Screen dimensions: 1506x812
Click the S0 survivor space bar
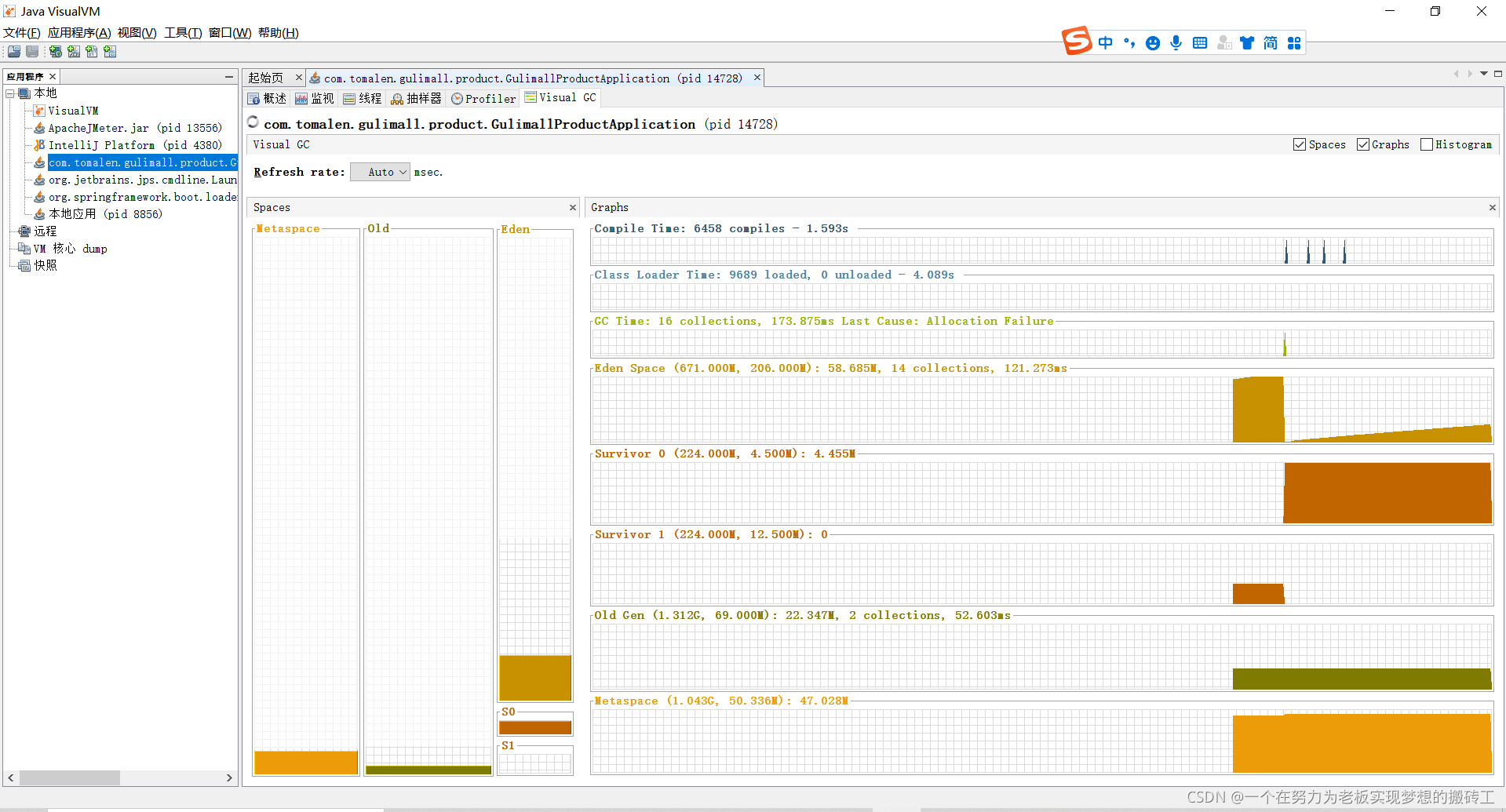535,727
